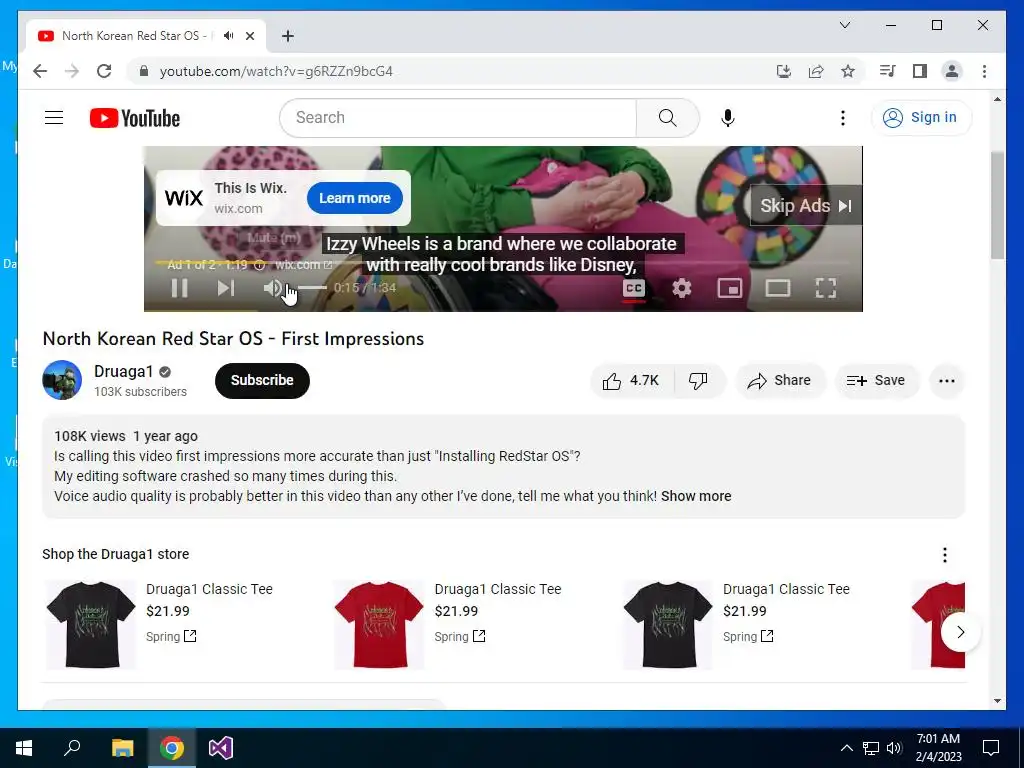Open tab search chevron in title bar

844,25
